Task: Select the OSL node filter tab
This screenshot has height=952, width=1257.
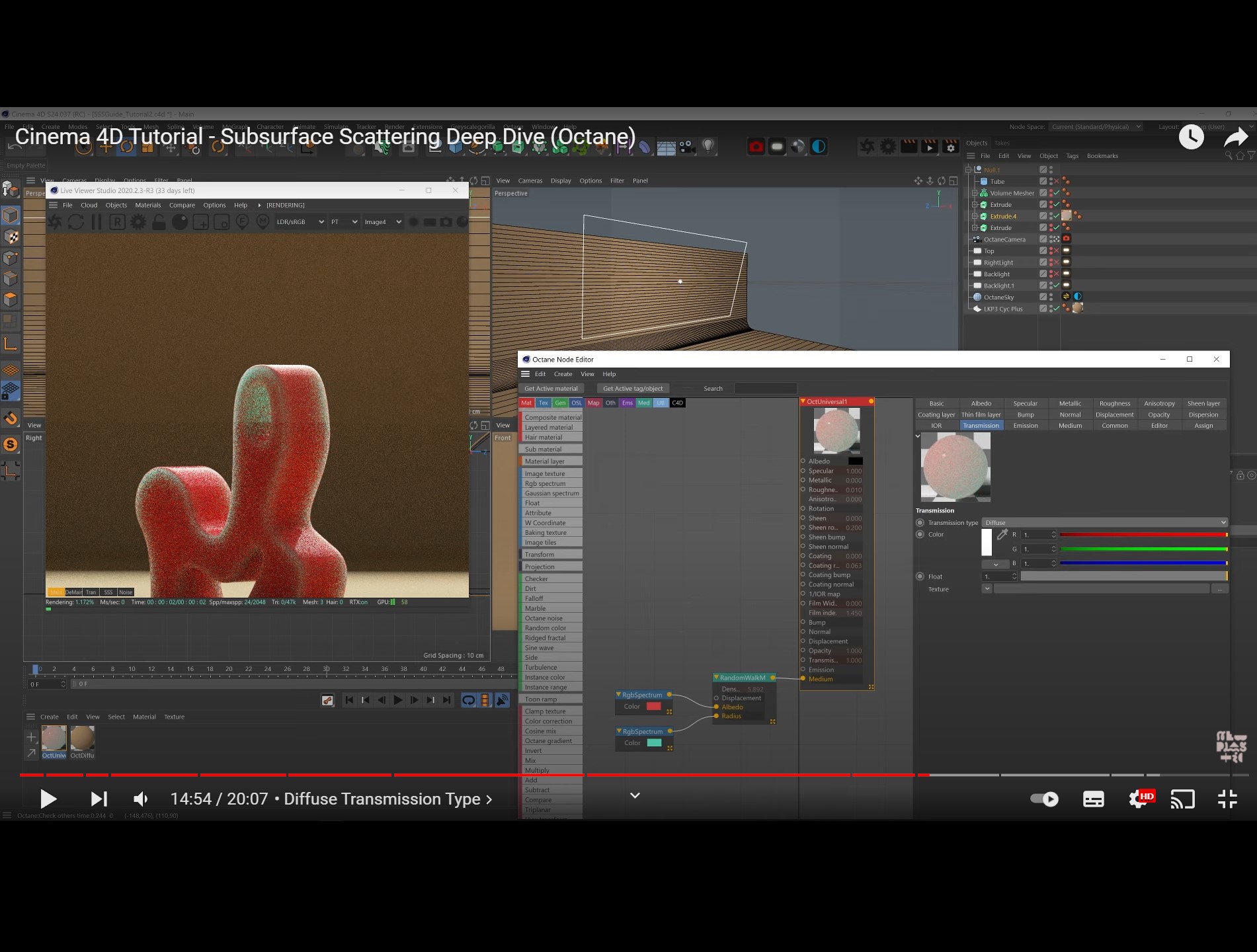Action: [577, 403]
